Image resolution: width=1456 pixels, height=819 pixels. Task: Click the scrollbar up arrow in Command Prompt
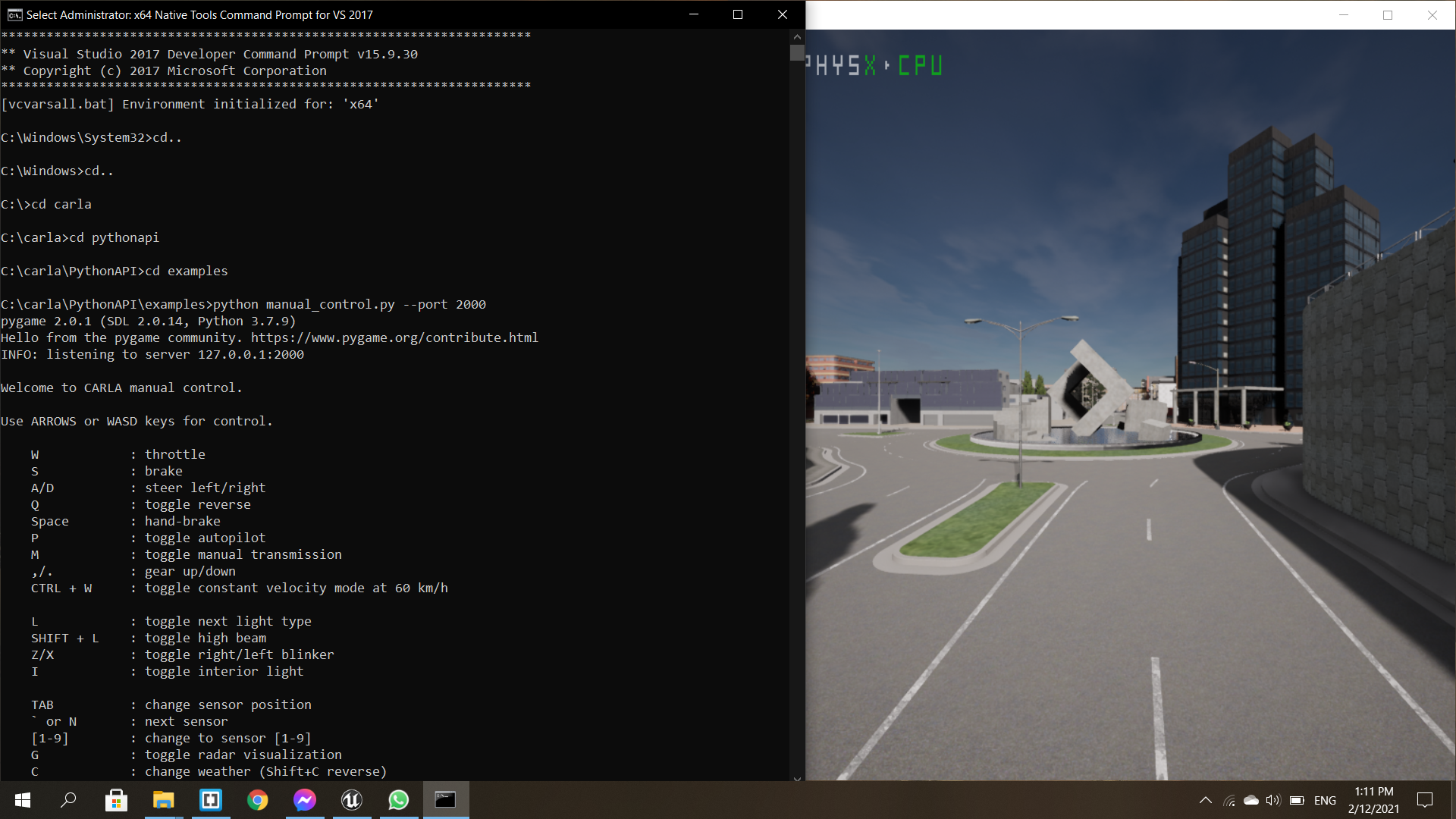[x=797, y=36]
